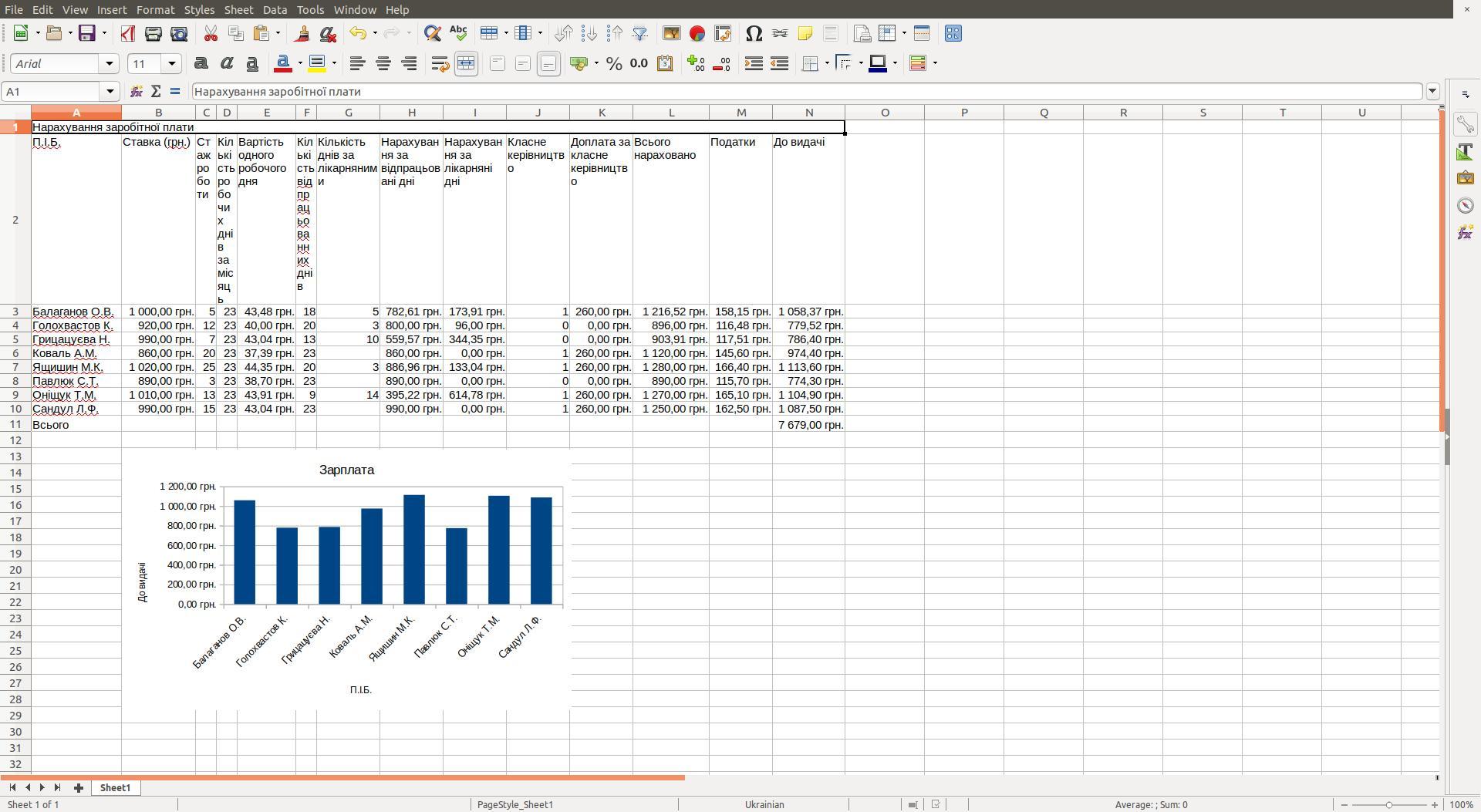Format cells as date
This screenshot has height=812, width=1481.
[665, 64]
